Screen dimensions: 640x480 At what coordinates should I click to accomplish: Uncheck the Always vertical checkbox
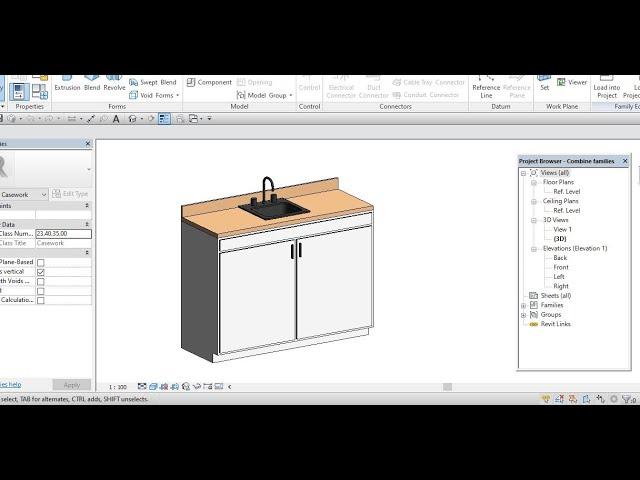pyautogui.click(x=40, y=272)
